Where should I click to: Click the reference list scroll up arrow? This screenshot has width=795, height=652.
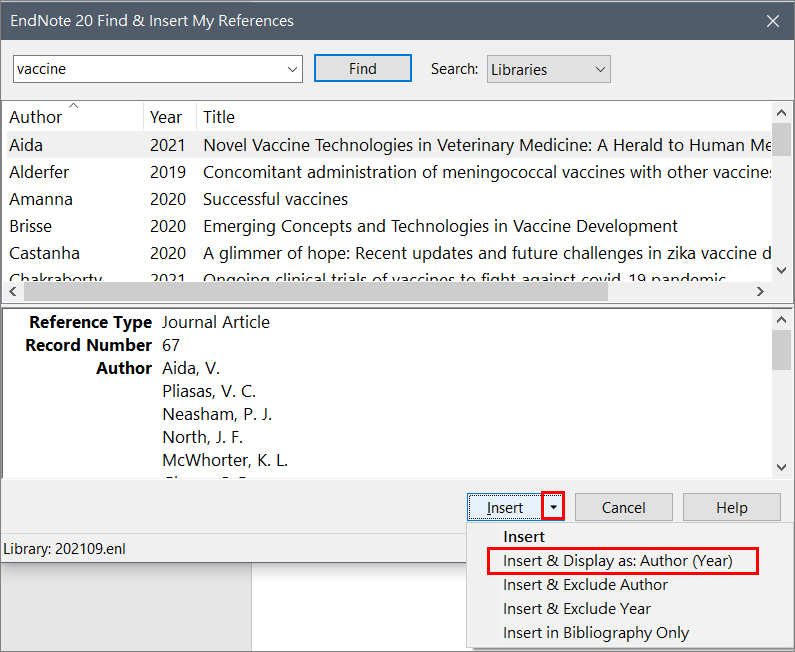[781, 113]
